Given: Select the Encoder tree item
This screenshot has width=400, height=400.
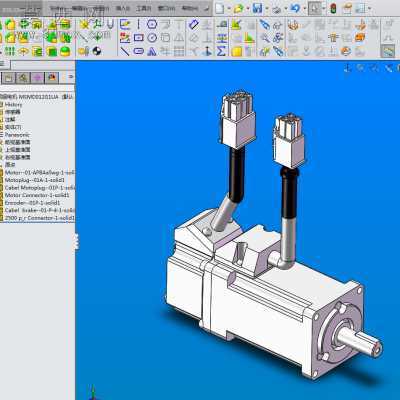Looking at the screenshot, I should pyautogui.click(x=32, y=203).
